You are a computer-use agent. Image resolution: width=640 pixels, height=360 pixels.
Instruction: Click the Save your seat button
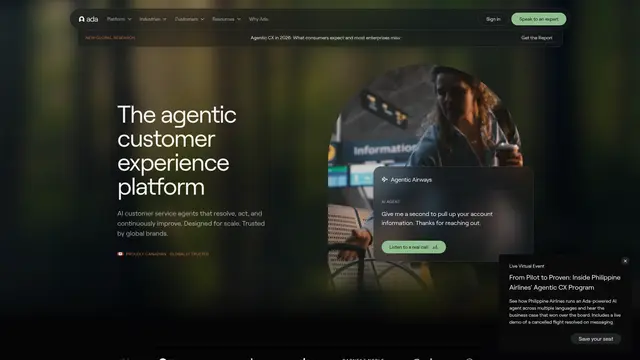pyautogui.click(x=596, y=339)
